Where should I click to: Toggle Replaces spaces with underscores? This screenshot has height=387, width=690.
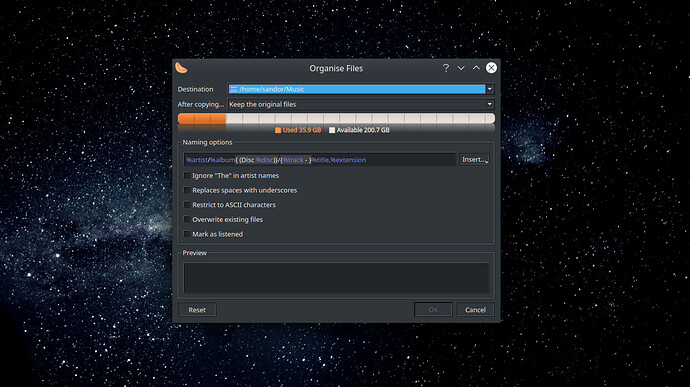tap(187, 190)
